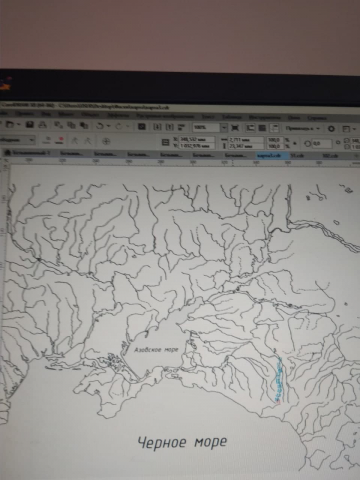Click the circled cross icon in property bar
Image resolution: width=360 pixels, height=480 pixels.
click(x=106, y=141)
